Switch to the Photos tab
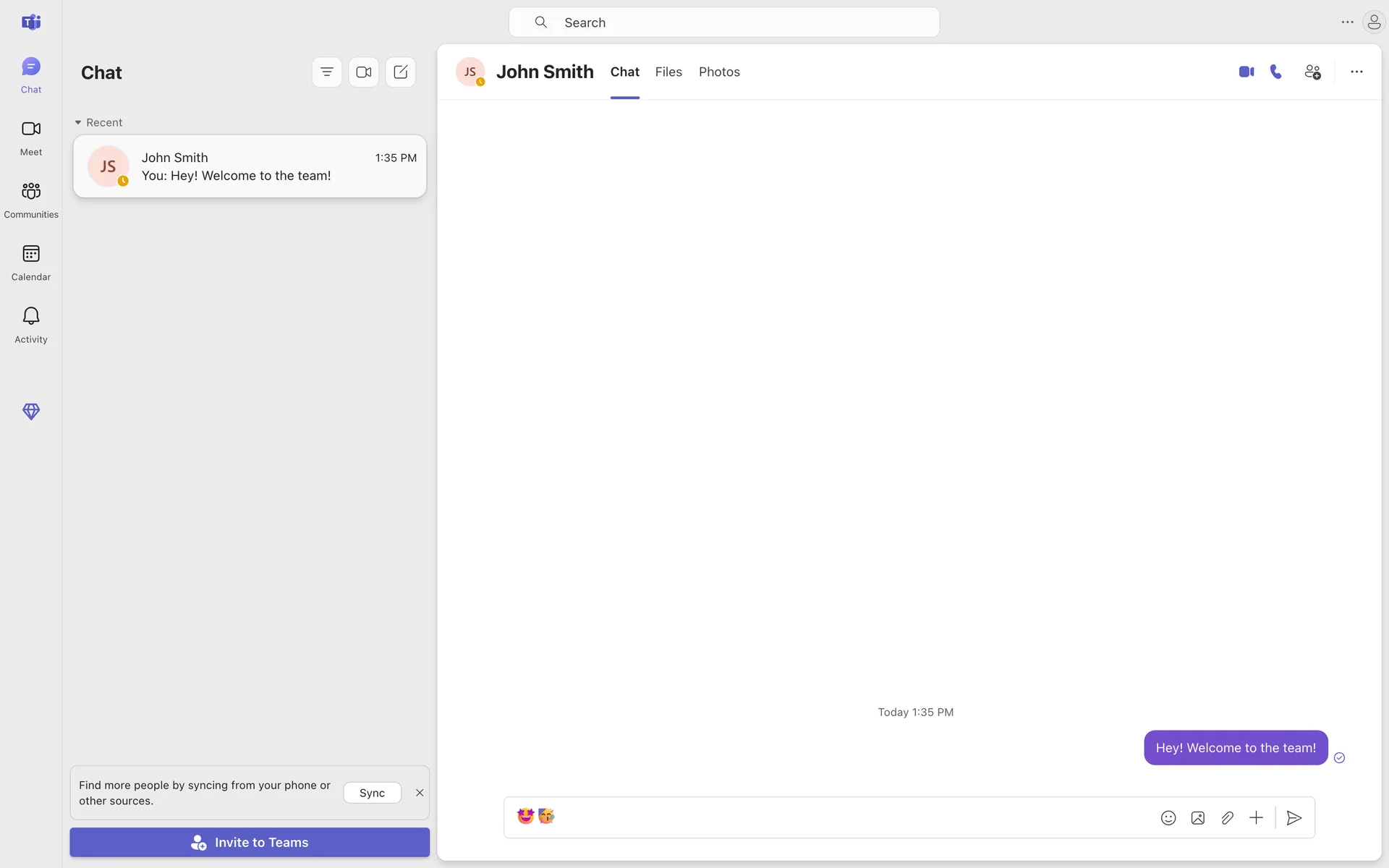The height and width of the screenshot is (868, 1389). (x=719, y=72)
